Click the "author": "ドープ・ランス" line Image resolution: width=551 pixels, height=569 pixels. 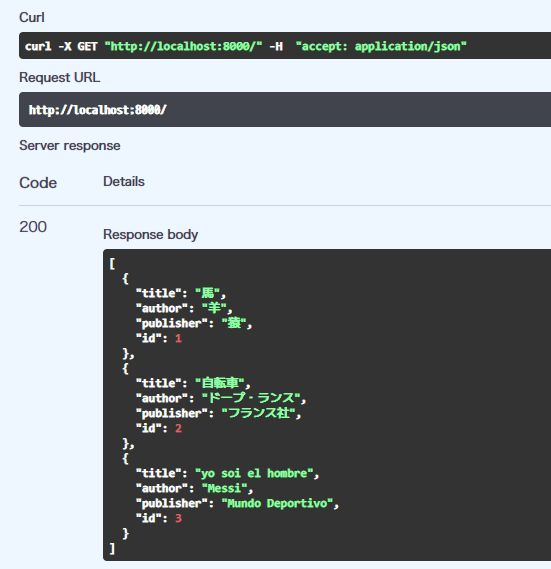tap(221, 398)
